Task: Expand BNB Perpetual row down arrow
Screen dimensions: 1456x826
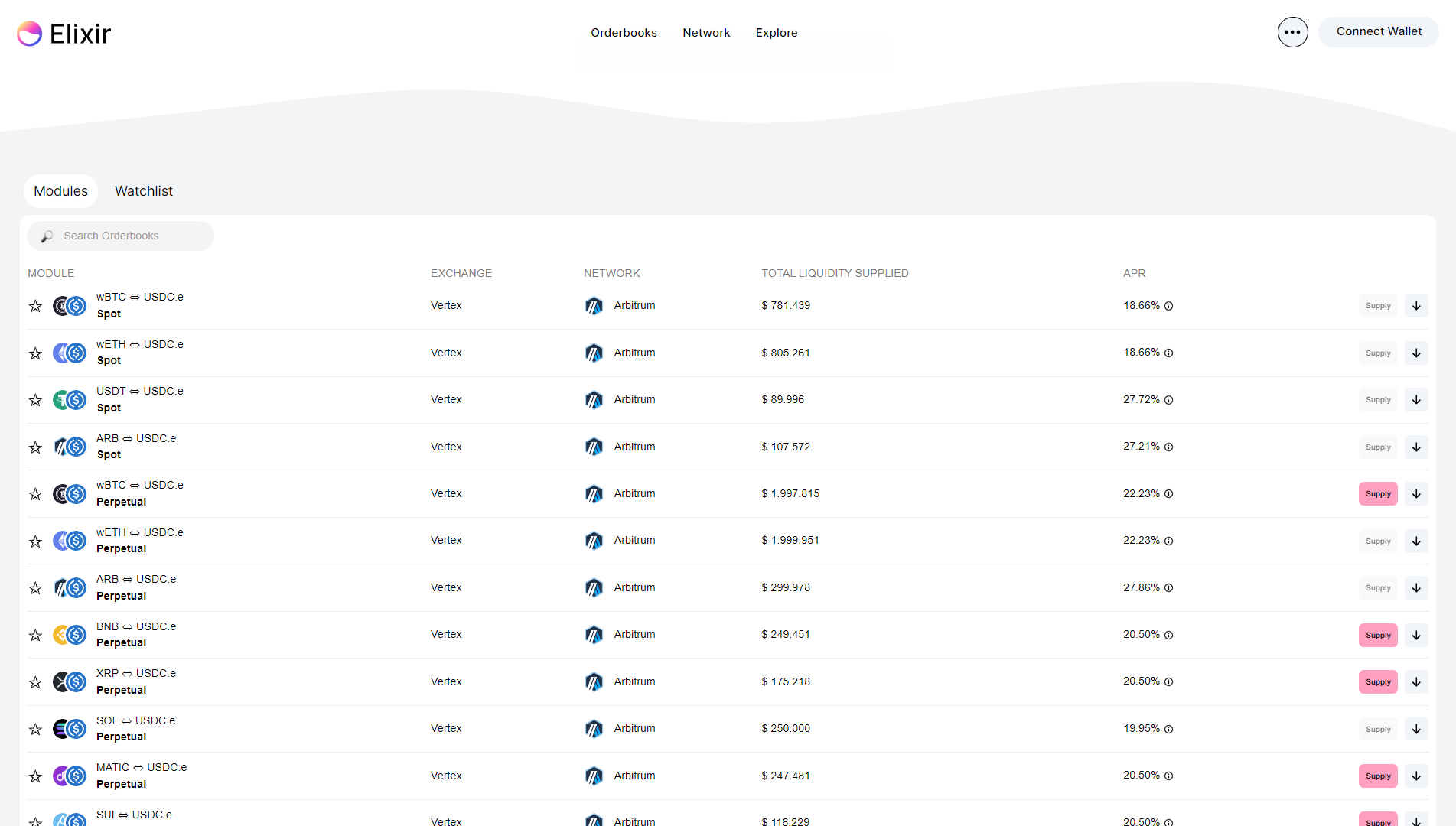Action: coord(1416,635)
